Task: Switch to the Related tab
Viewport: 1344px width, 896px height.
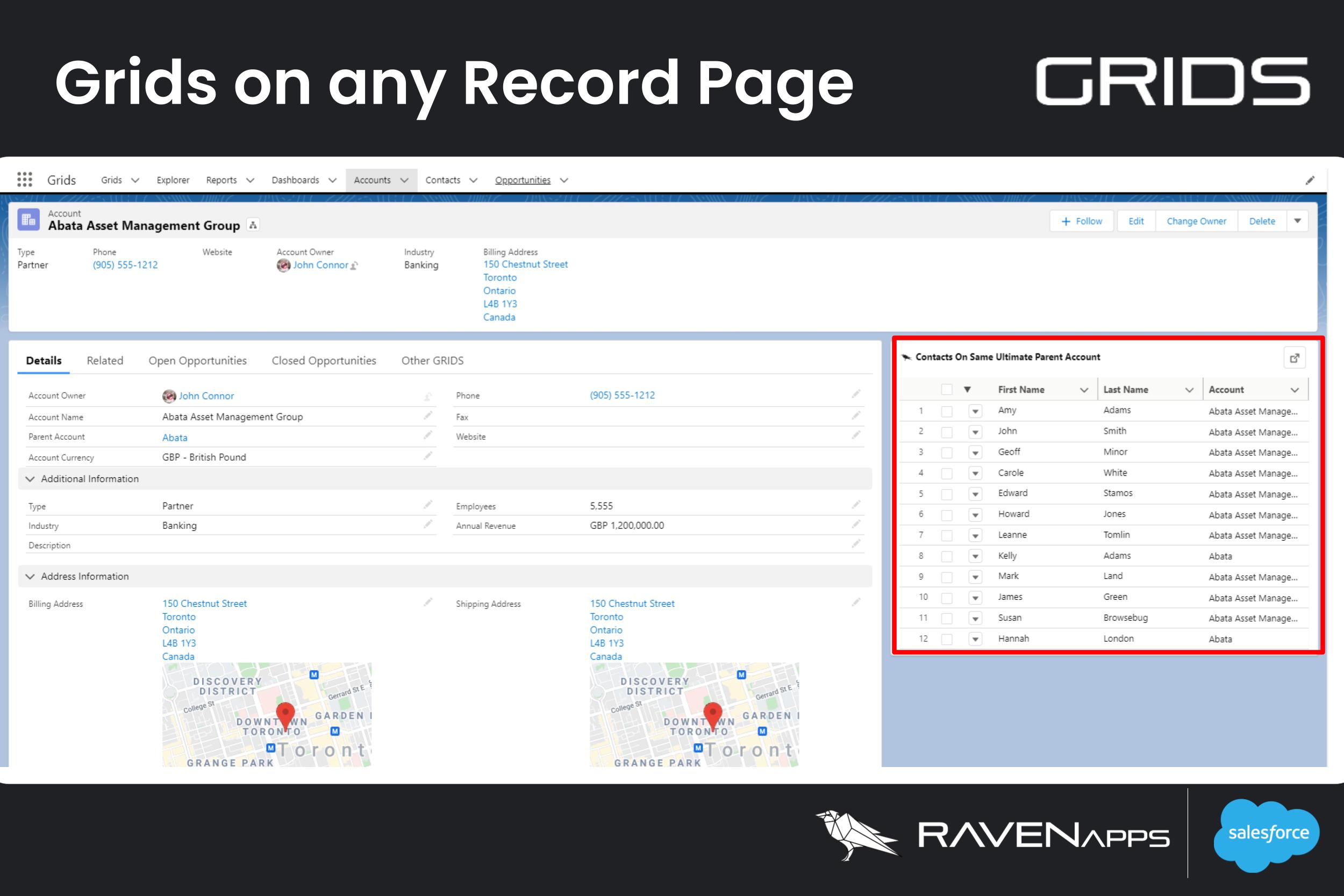Action: click(x=105, y=360)
